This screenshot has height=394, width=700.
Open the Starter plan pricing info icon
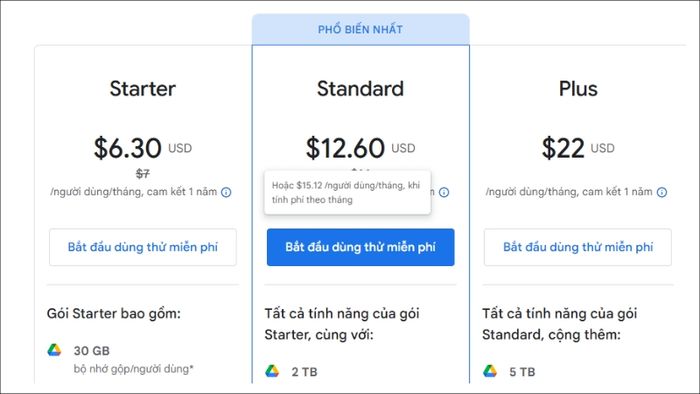pyautogui.click(x=226, y=192)
